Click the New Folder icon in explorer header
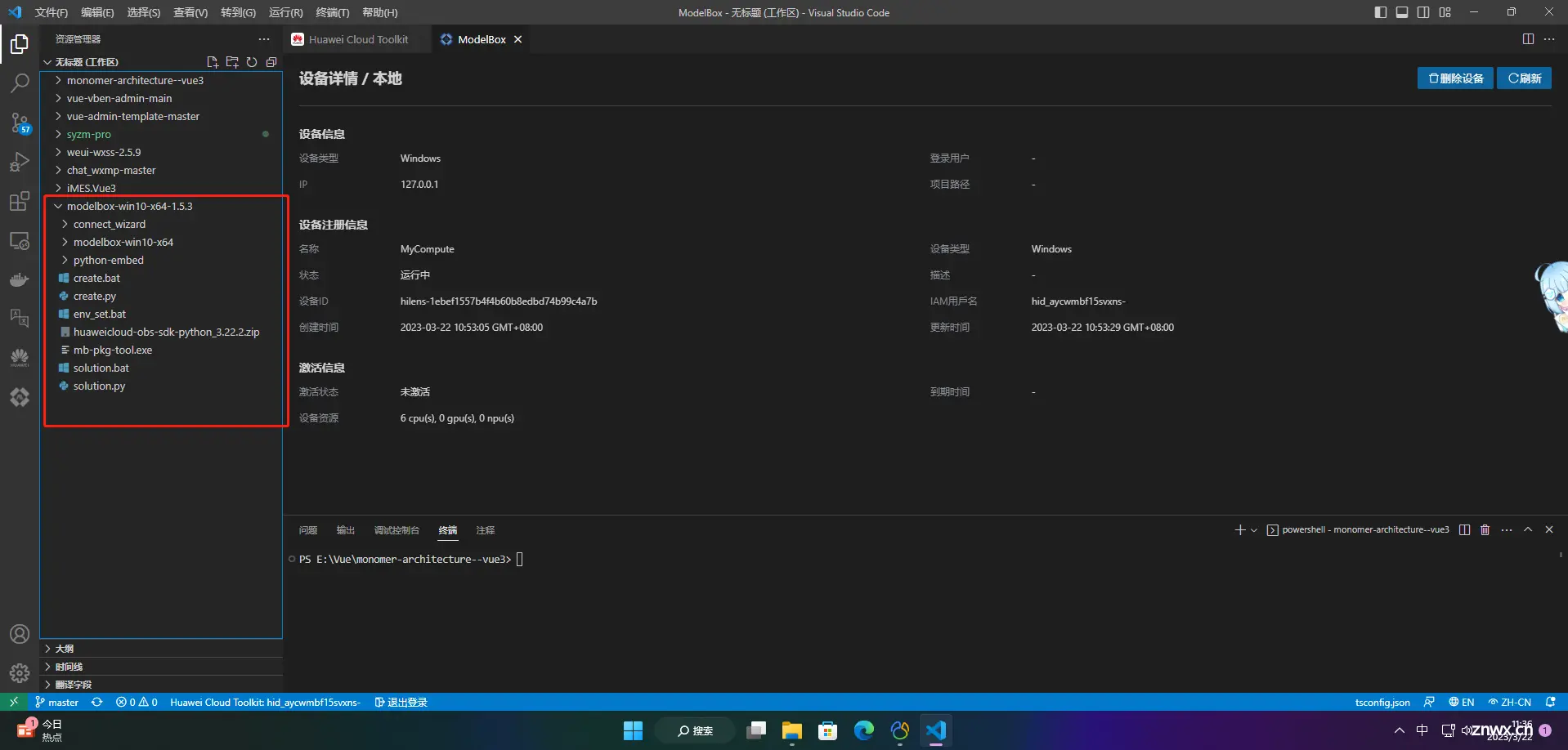 [232, 62]
